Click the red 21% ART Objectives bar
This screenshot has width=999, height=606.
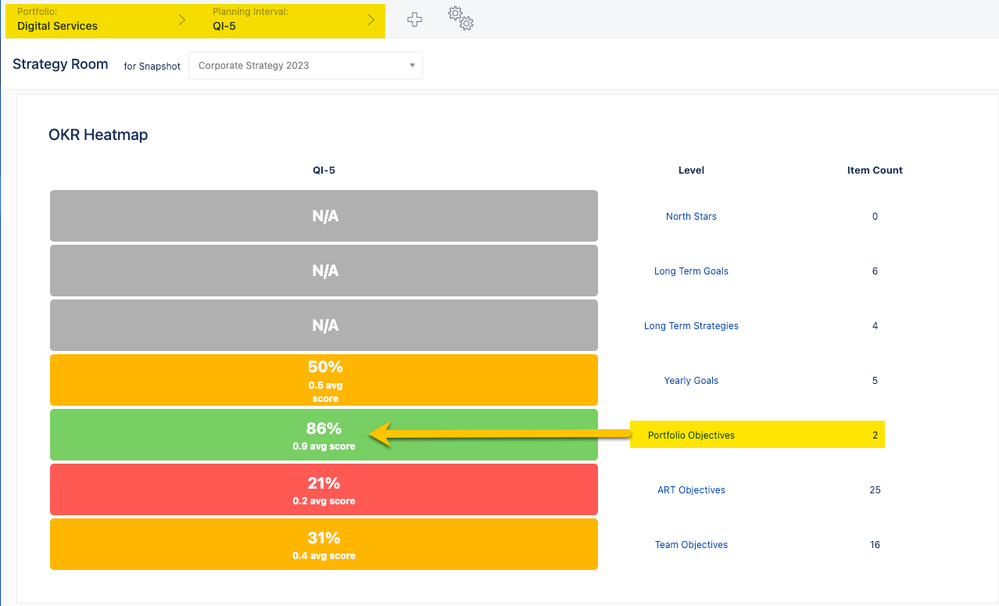point(324,489)
